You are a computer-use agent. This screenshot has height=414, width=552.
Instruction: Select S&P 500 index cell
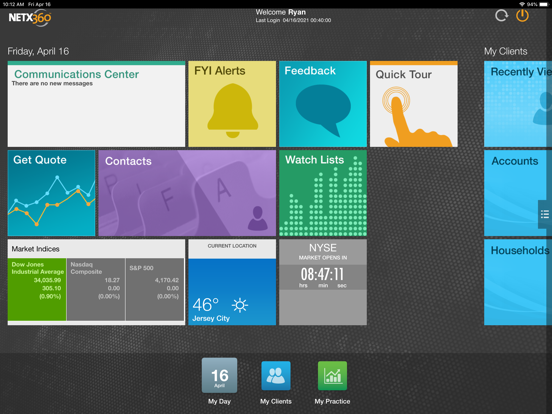tap(155, 289)
